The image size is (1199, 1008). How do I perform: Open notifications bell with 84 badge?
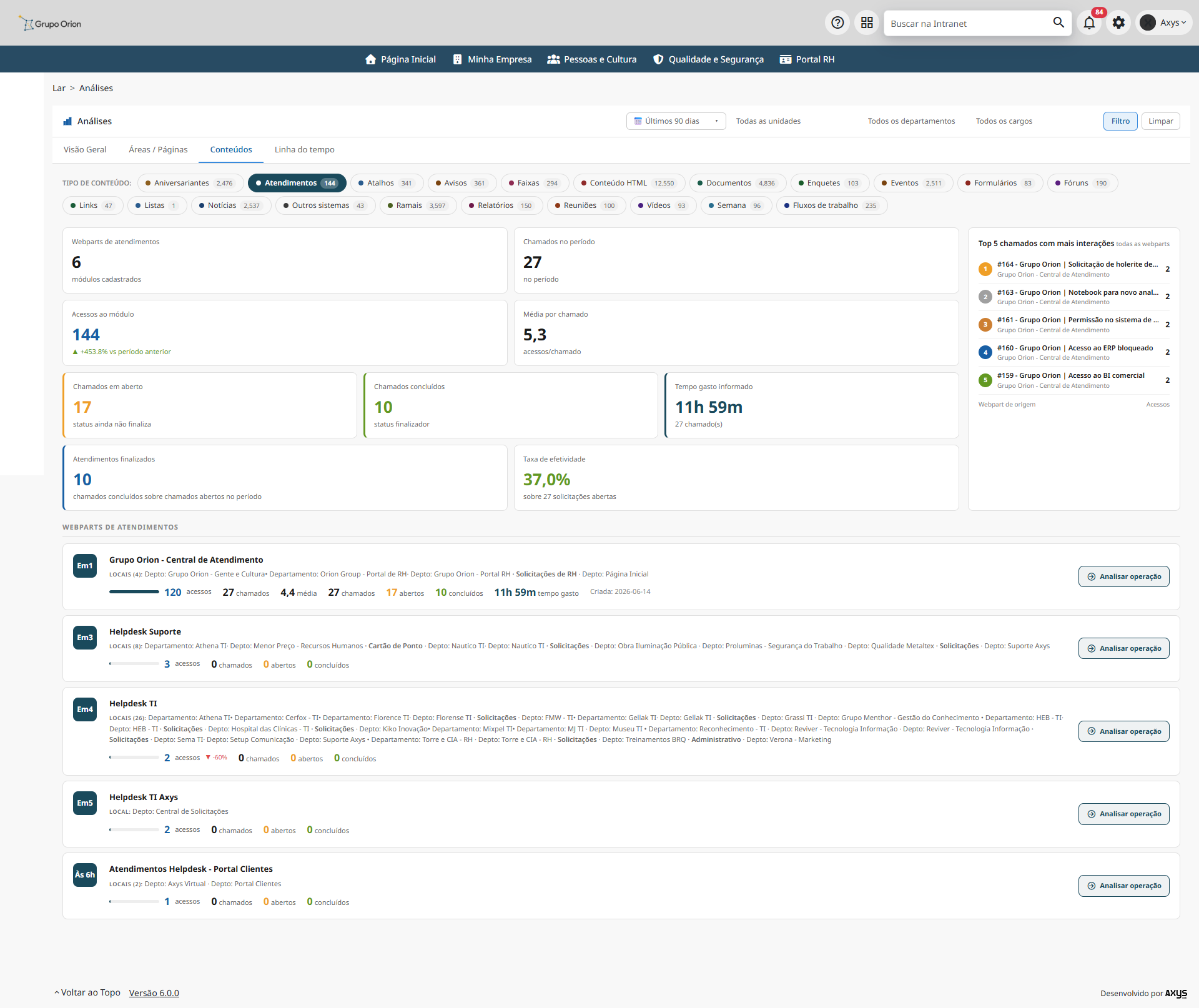1089,23
